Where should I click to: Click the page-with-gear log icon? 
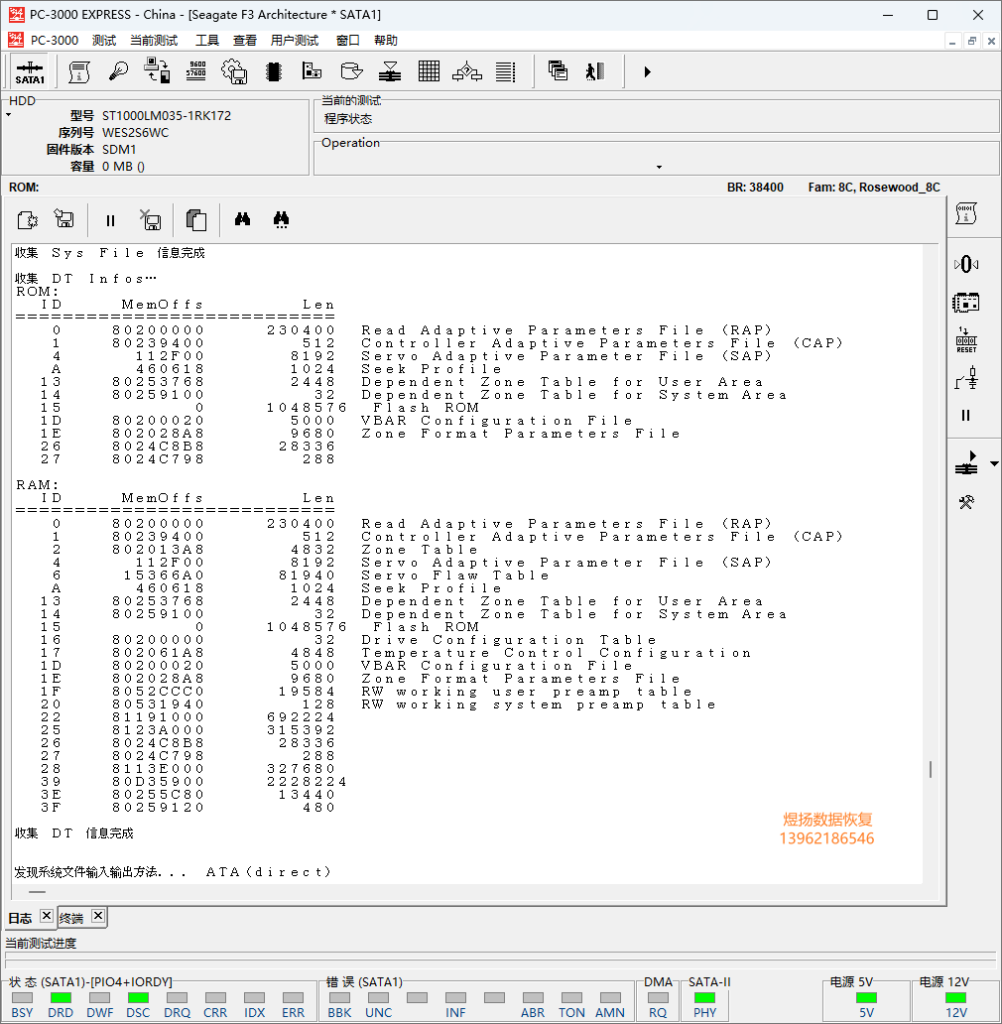click(27, 220)
